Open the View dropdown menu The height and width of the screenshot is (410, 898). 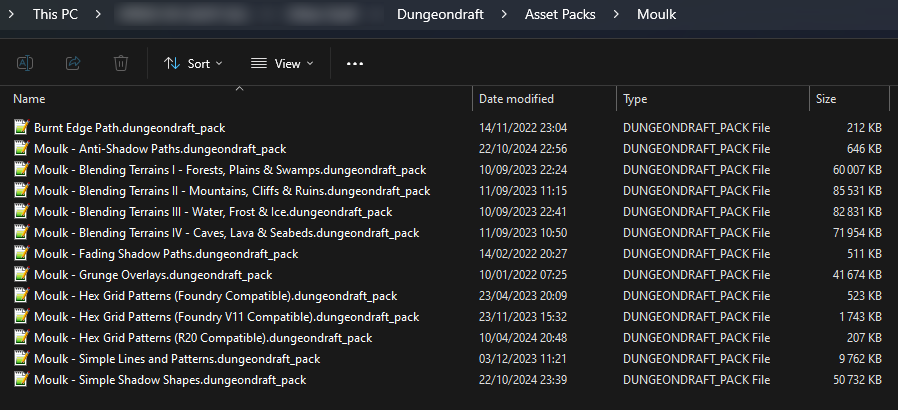281,63
